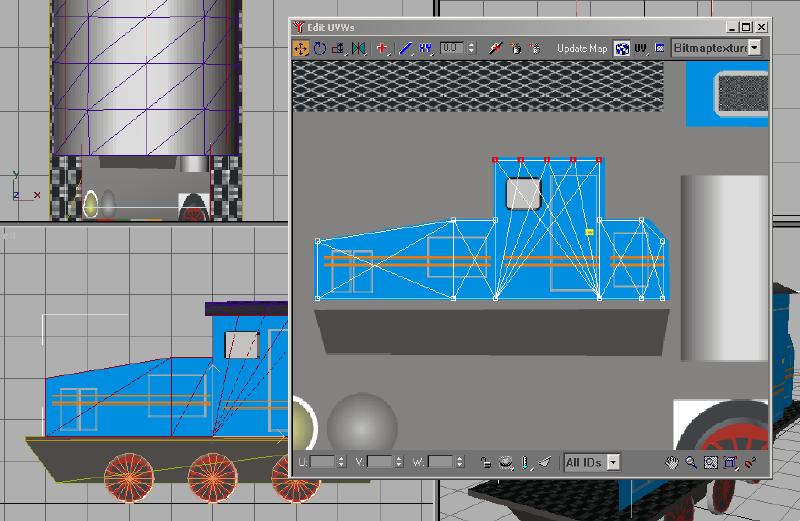This screenshot has height=521, width=800.
Task: Click the yellow headlight in top viewport
Action: click(90, 204)
